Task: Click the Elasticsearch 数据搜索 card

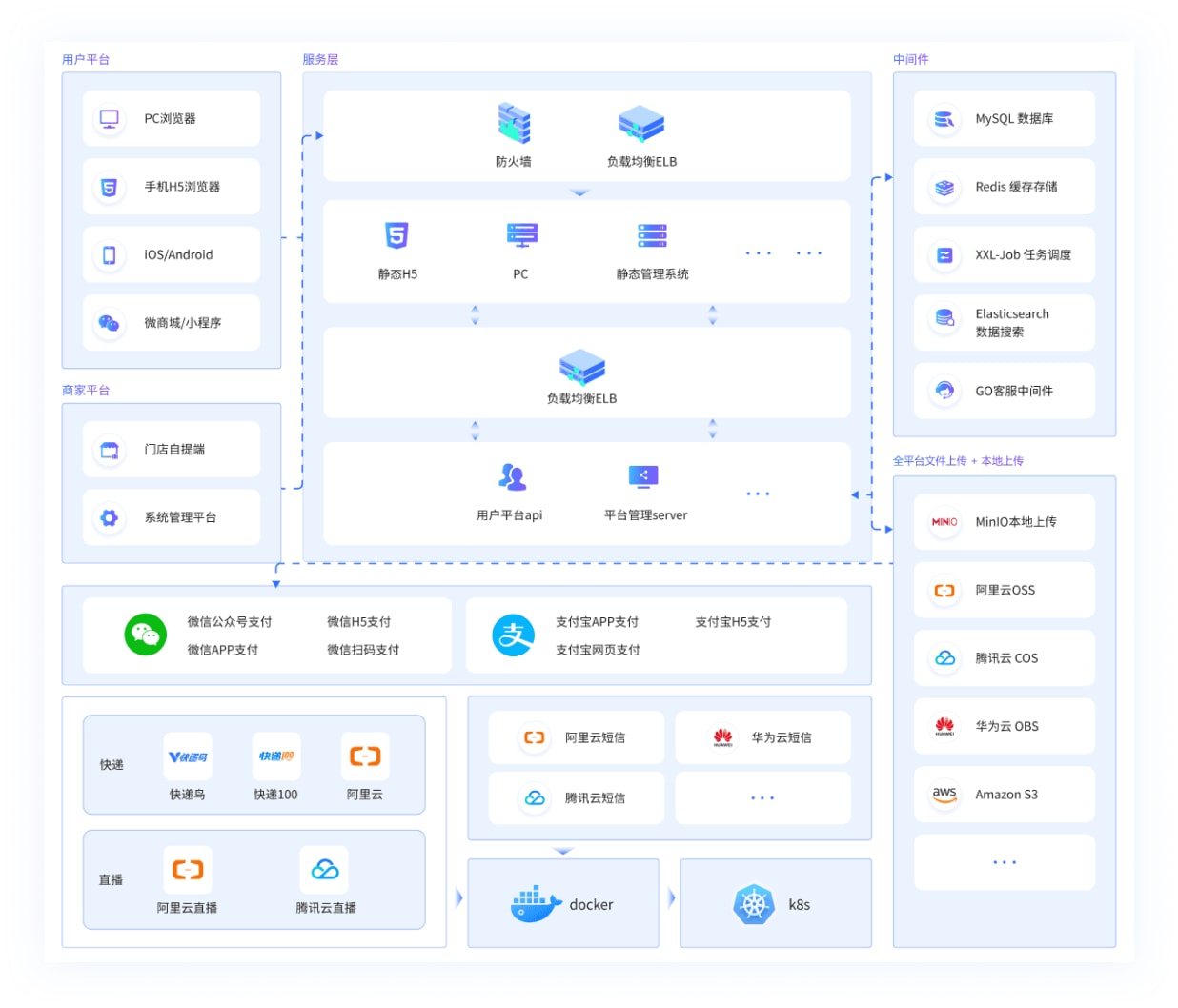Action: pyautogui.click(x=1005, y=323)
